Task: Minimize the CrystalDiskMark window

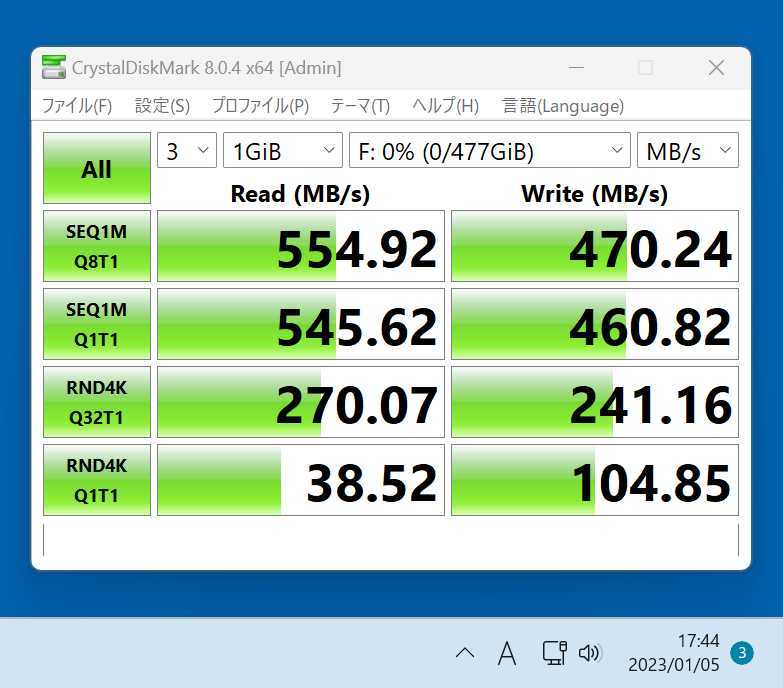Action: coord(576,67)
